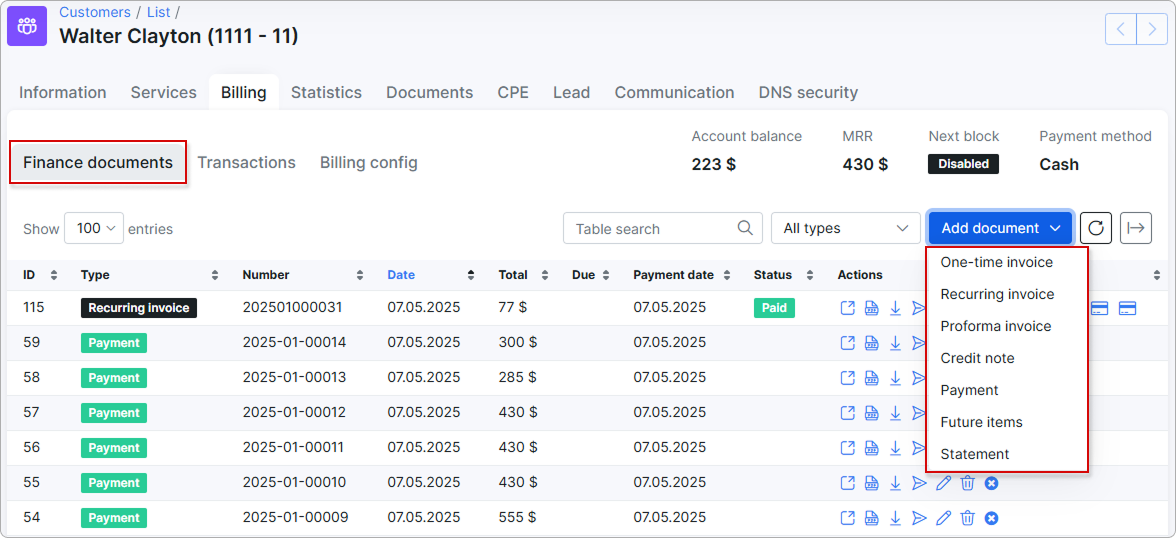View PDF of payment 2025-01-00014
The width and height of the screenshot is (1176, 538).
872,343
